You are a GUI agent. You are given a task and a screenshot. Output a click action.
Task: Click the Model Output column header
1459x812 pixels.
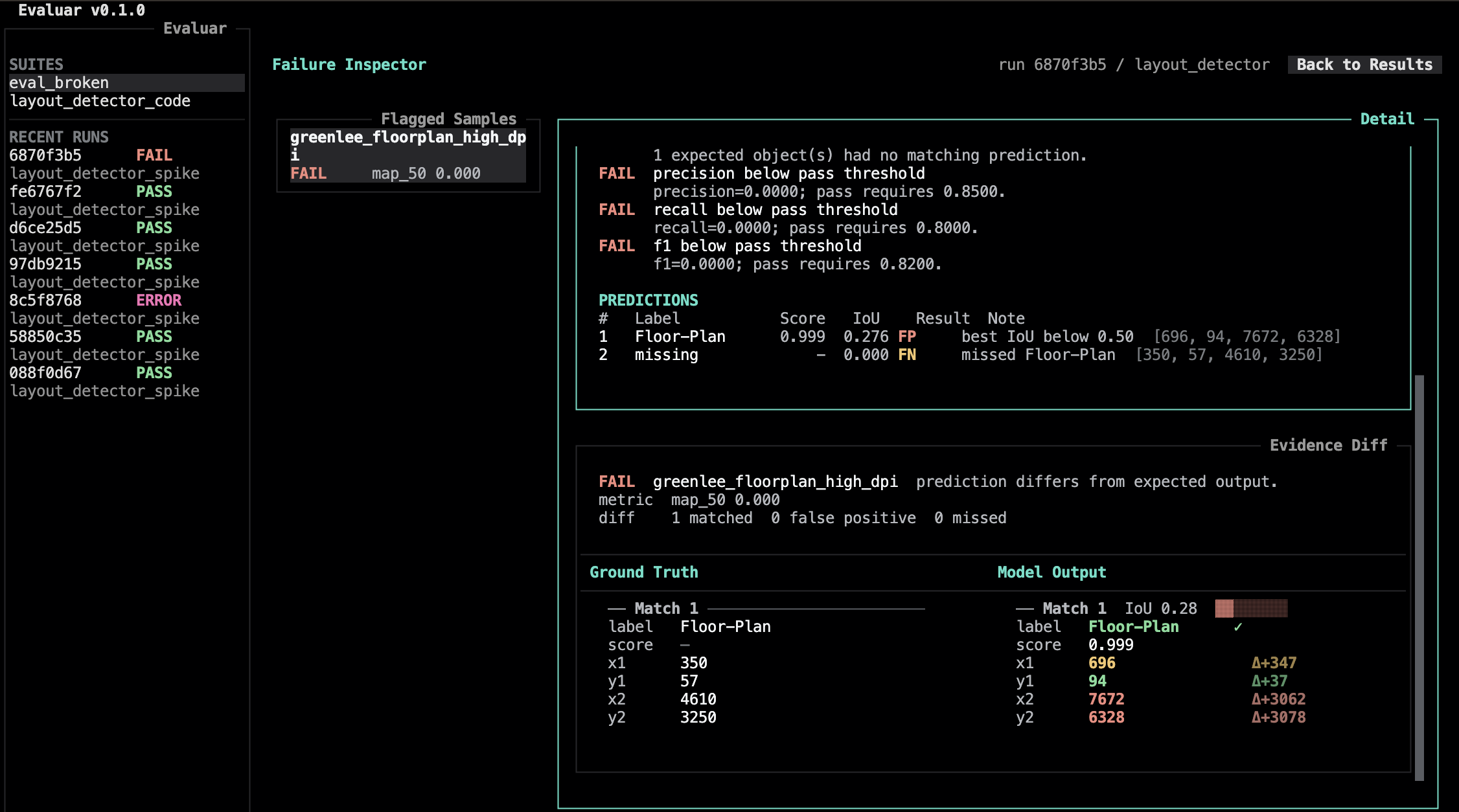tap(1051, 572)
